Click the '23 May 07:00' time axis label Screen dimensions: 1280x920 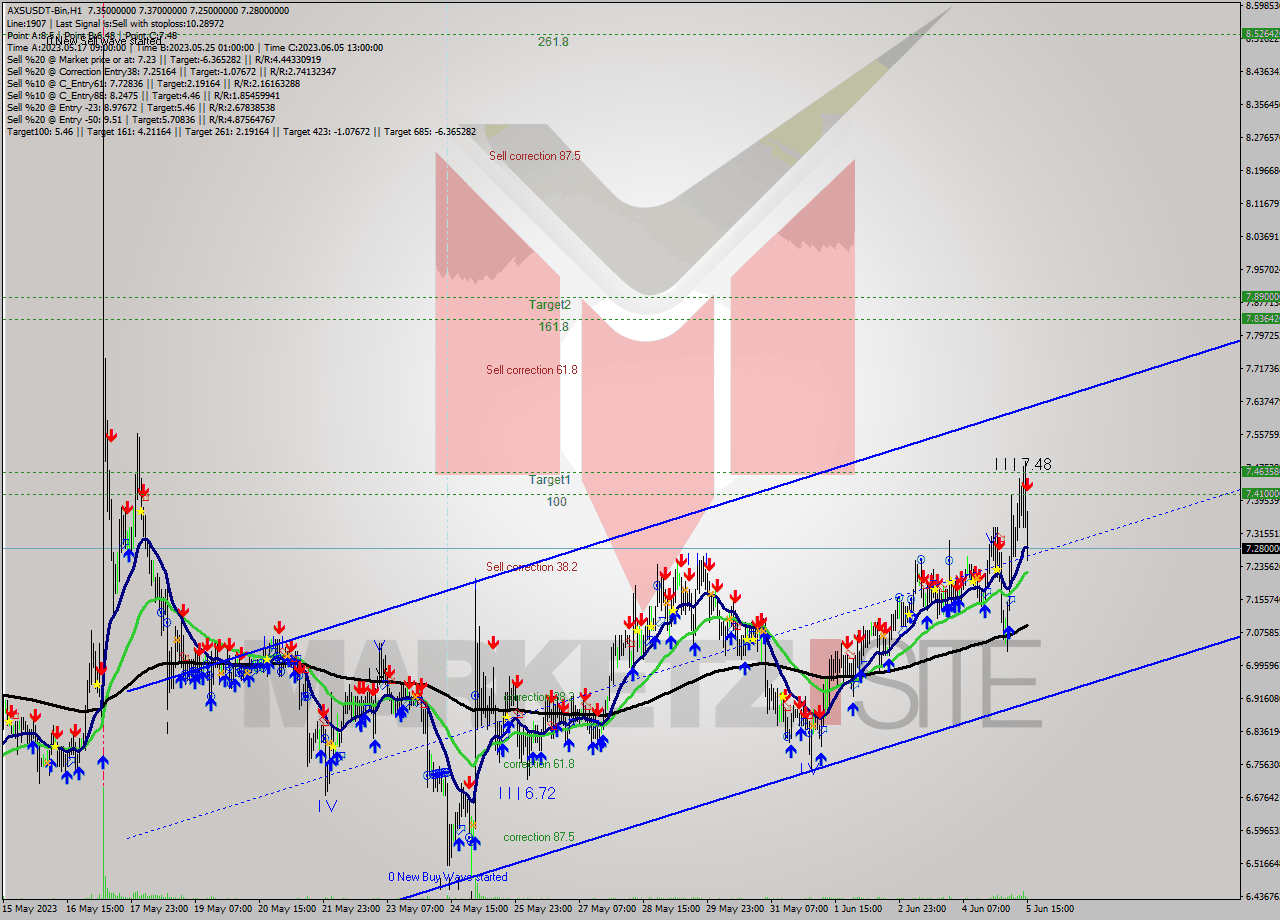[x=415, y=909]
